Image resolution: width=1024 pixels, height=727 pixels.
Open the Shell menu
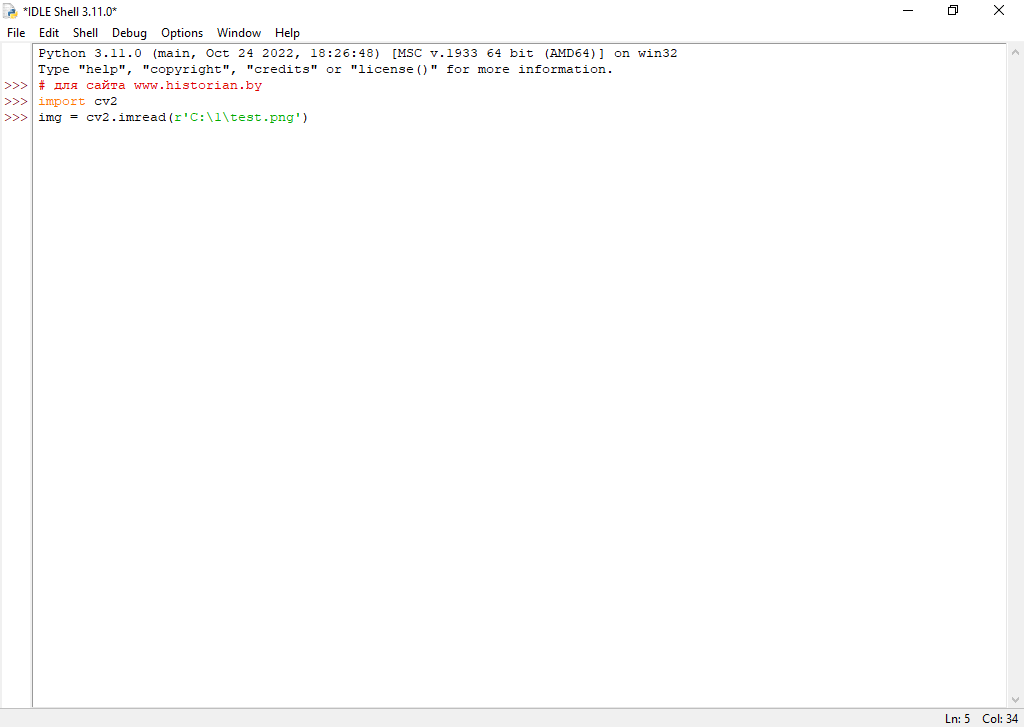85,33
